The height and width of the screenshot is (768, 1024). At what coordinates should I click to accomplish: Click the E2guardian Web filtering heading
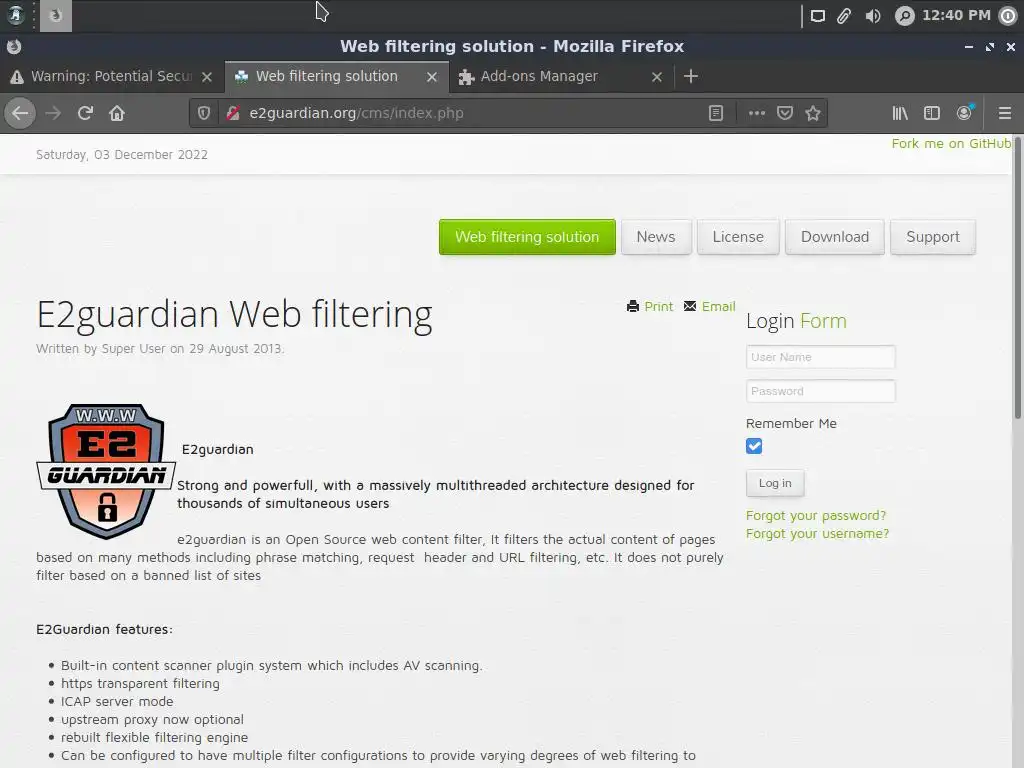click(x=234, y=315)
